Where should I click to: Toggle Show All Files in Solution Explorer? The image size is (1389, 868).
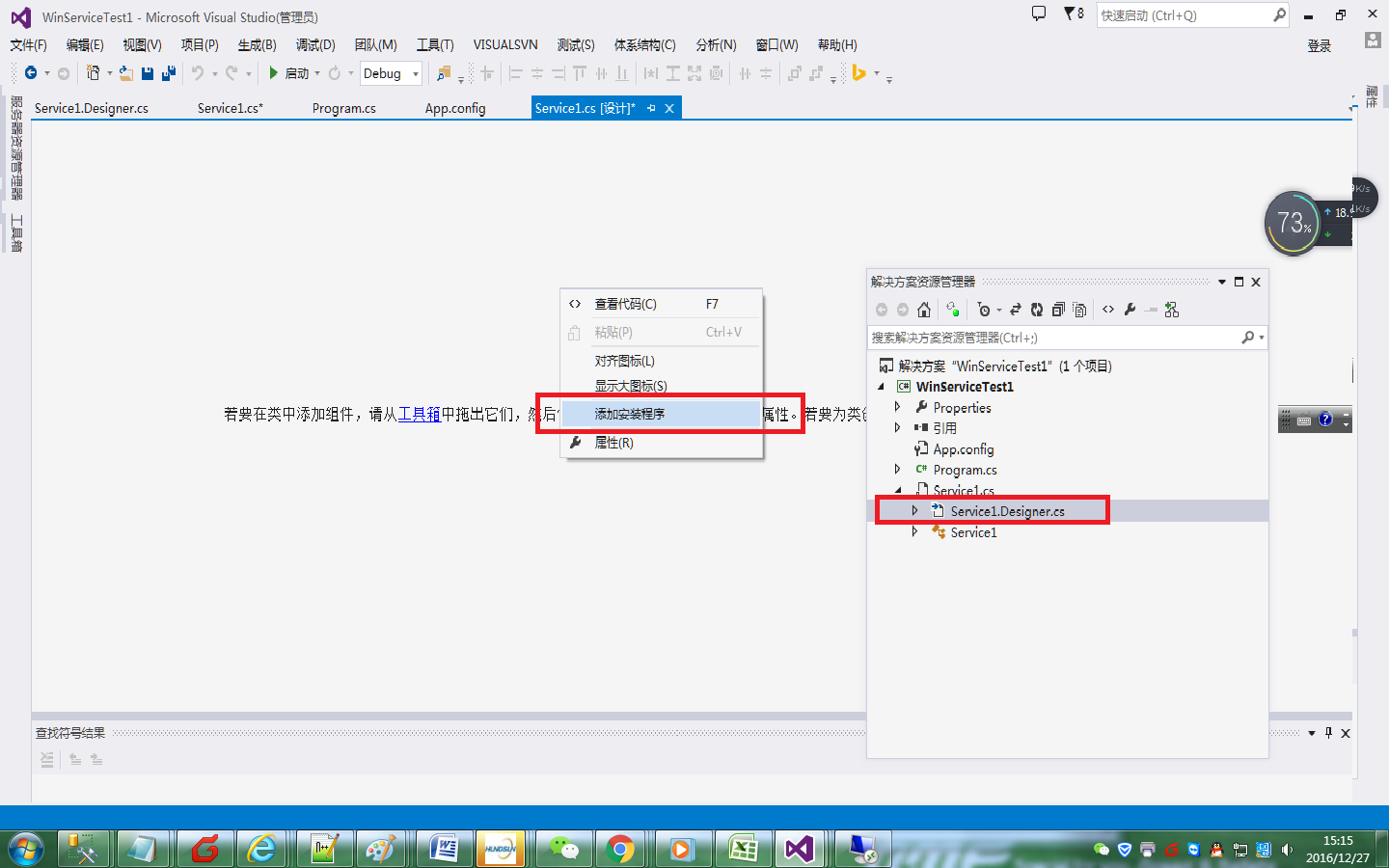tap(1079, 310)
